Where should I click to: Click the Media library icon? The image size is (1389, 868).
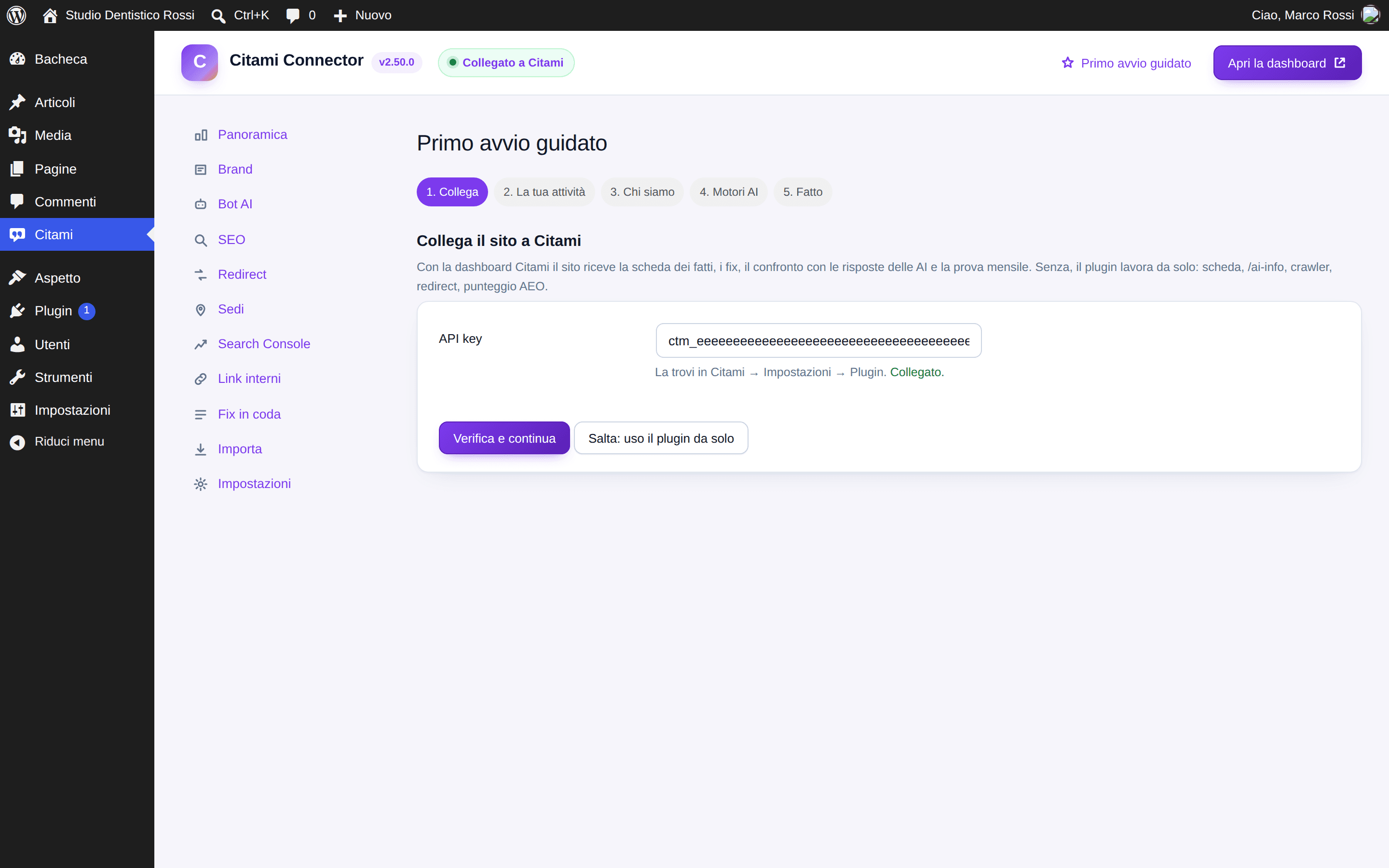click(x=17, y=136)
